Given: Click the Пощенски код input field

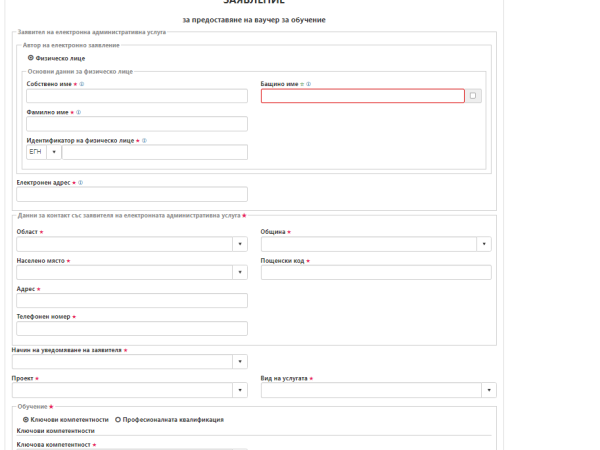Looking at the screenshot, I should point(376,272).
